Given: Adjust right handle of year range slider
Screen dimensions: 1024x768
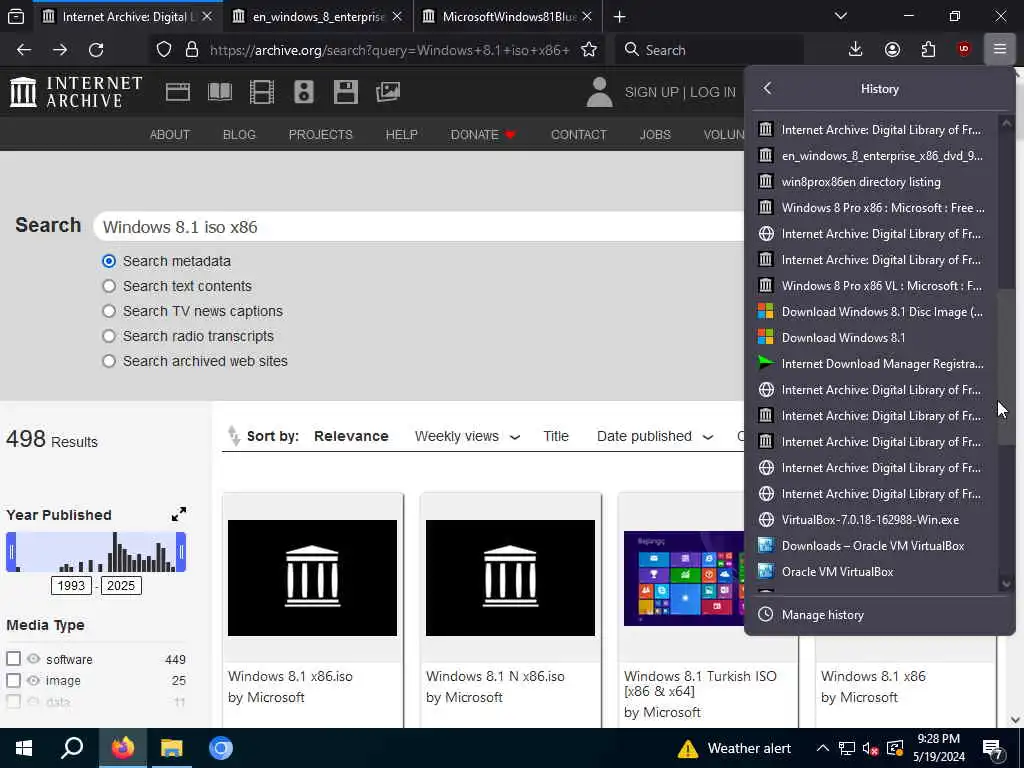Looking at the screenshot, I should click(182, 552).
